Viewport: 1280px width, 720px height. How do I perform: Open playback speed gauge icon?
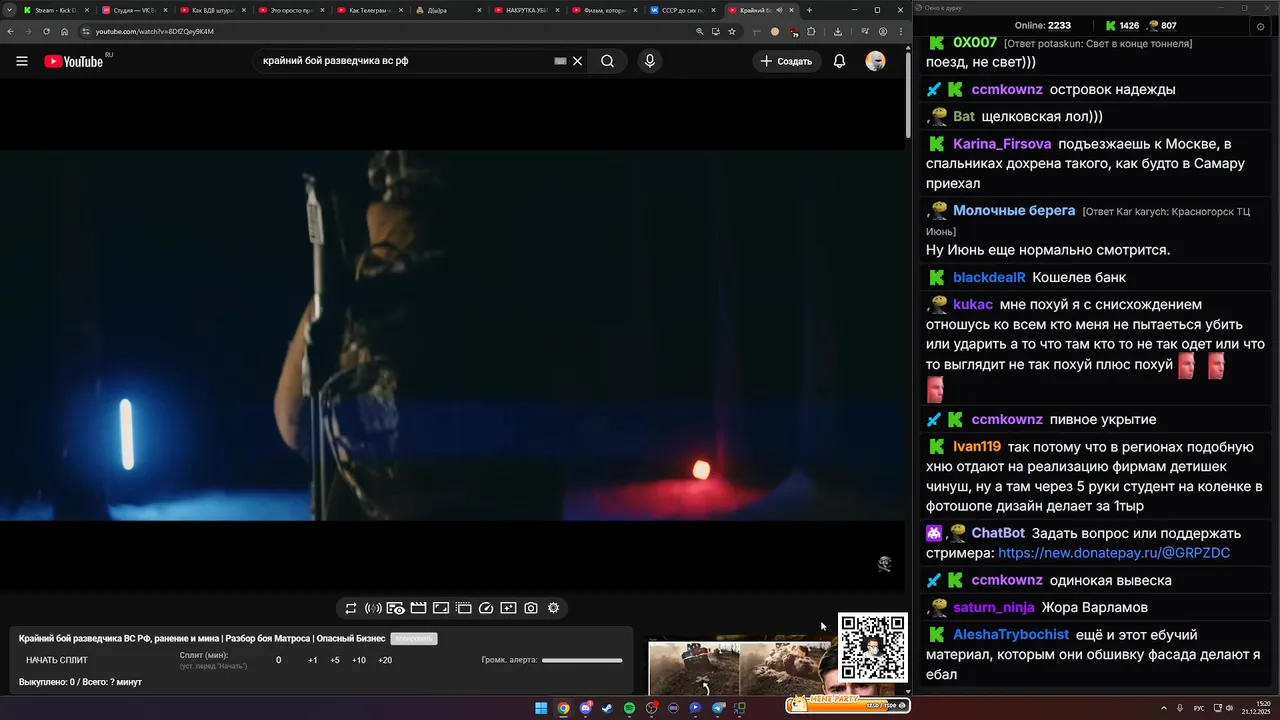click(x=486, y=608)
